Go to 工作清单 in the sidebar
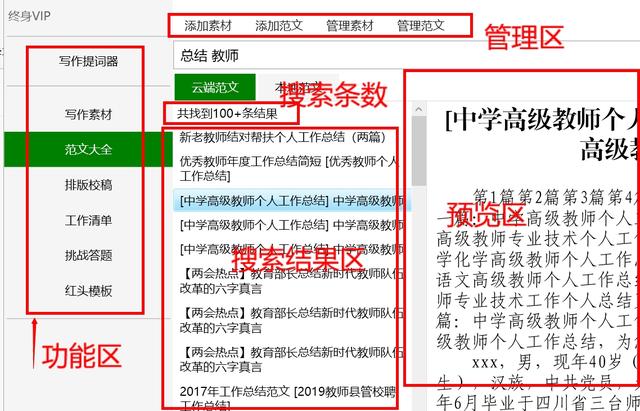Screen dimensions: 640x411 [x=87, y=219]
